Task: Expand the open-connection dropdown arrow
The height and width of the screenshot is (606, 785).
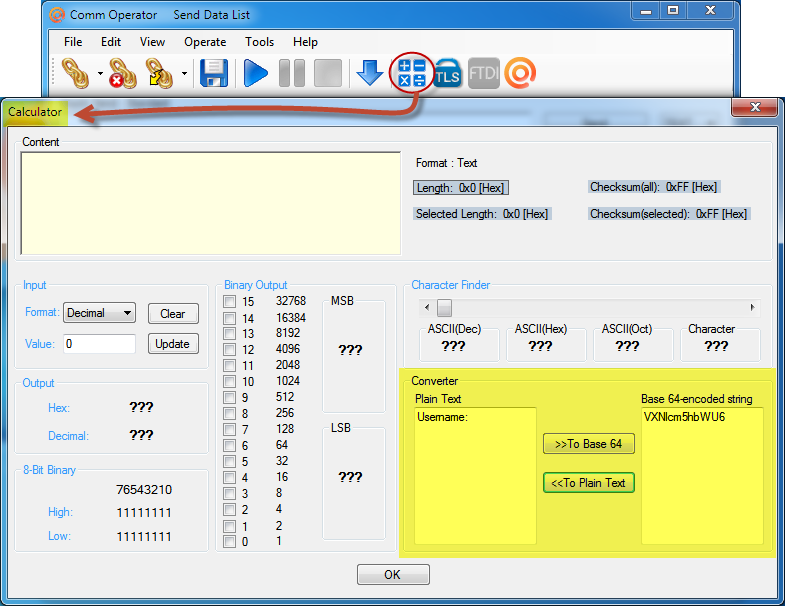Action: click(100, 73)
